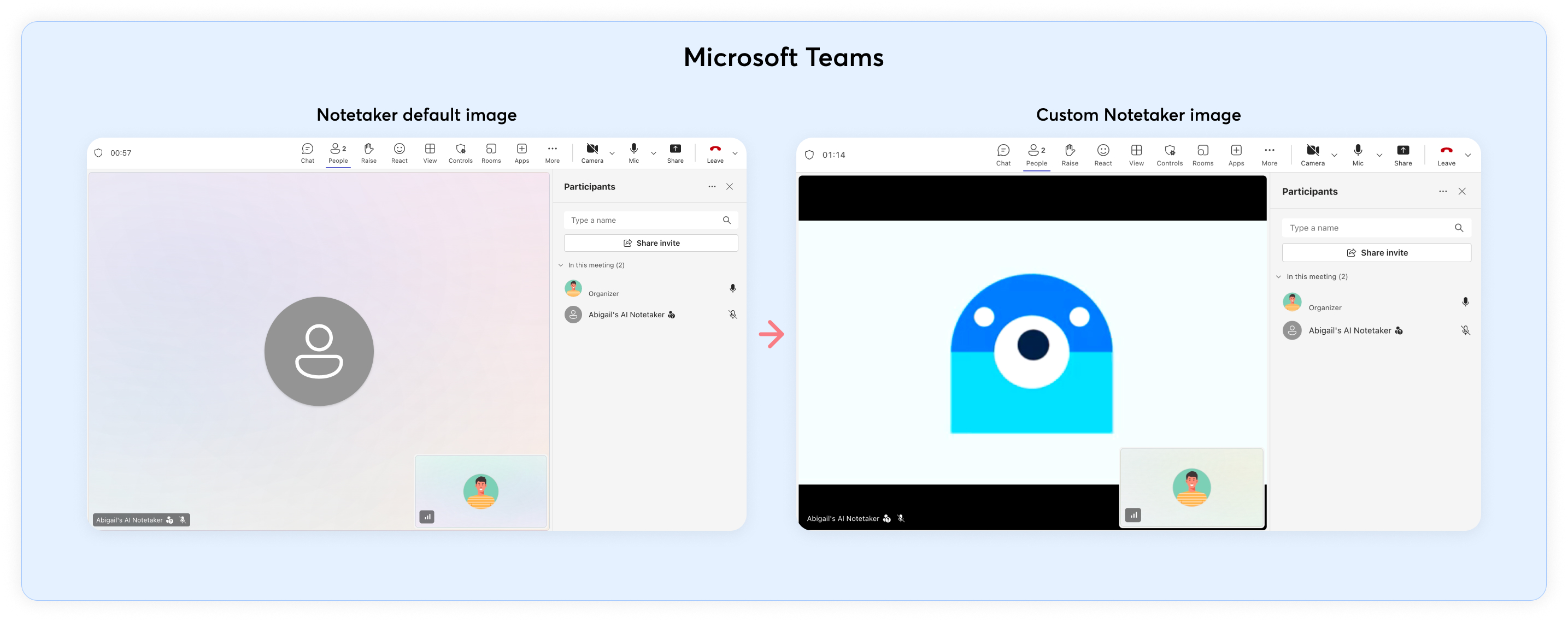Image resolution: width=1568 pixels, height=622 pixels.
Task: Click organizer self-view thumbnail in 01:14 meeting
Action: (1191, 487)
